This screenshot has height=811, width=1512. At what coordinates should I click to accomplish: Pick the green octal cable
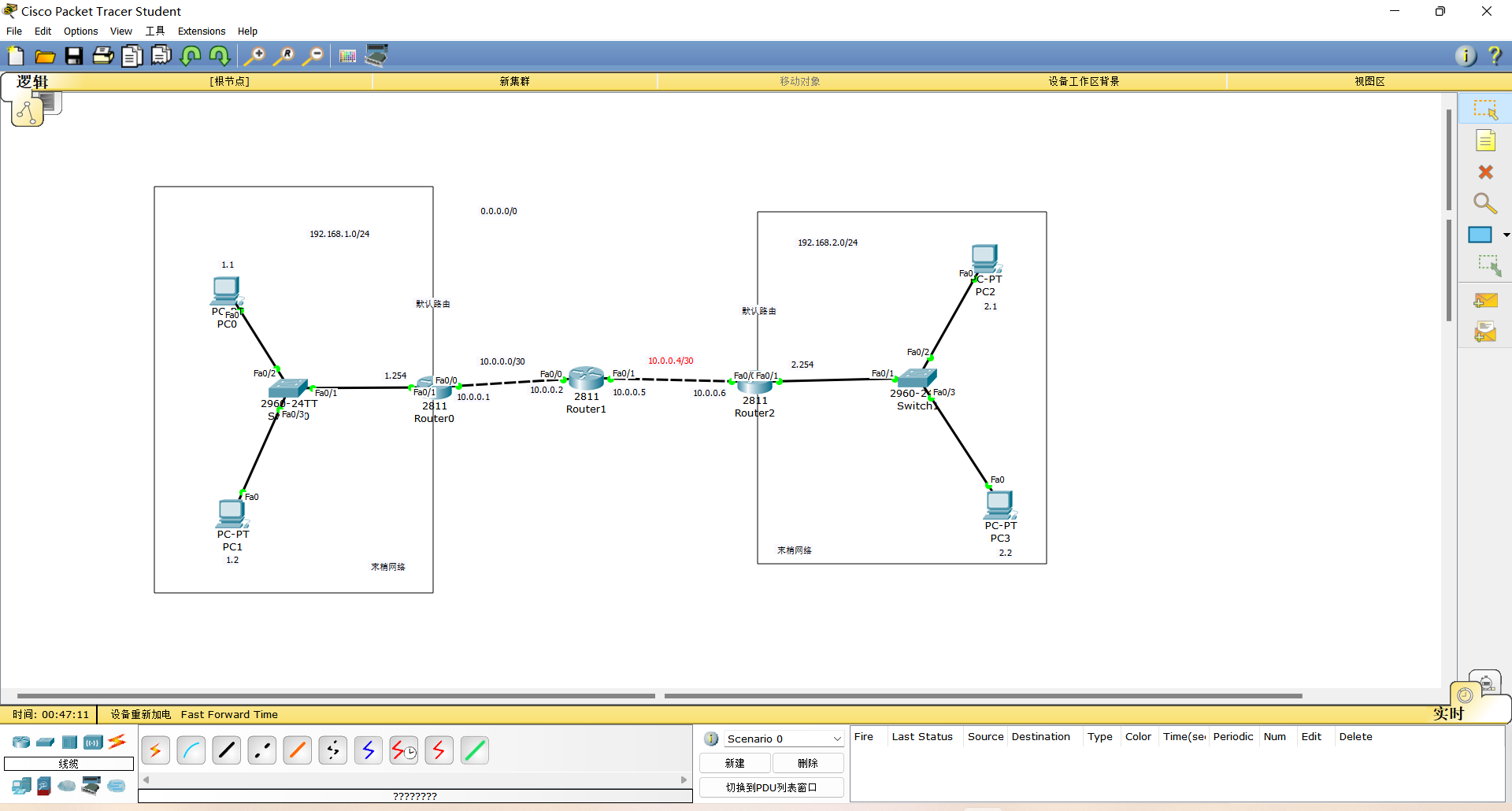(475, 750)
